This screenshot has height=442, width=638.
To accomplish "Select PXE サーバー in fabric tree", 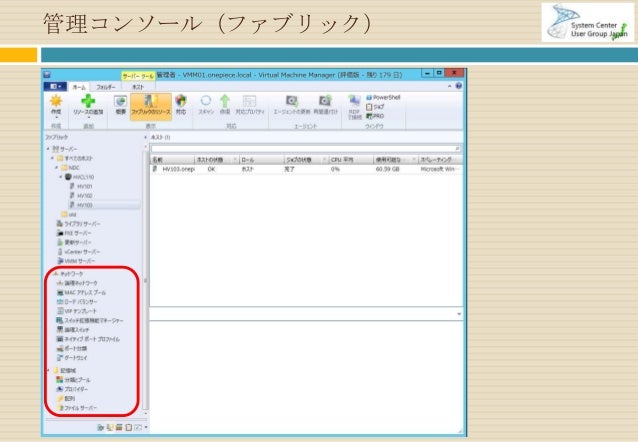I will pos(74,233).
